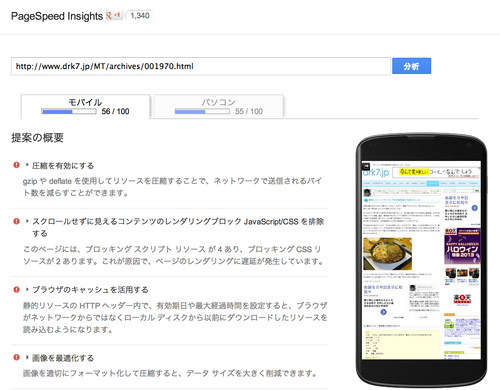Click the 1,340 share count bubble
500x390 pixels.
[140, 16]
